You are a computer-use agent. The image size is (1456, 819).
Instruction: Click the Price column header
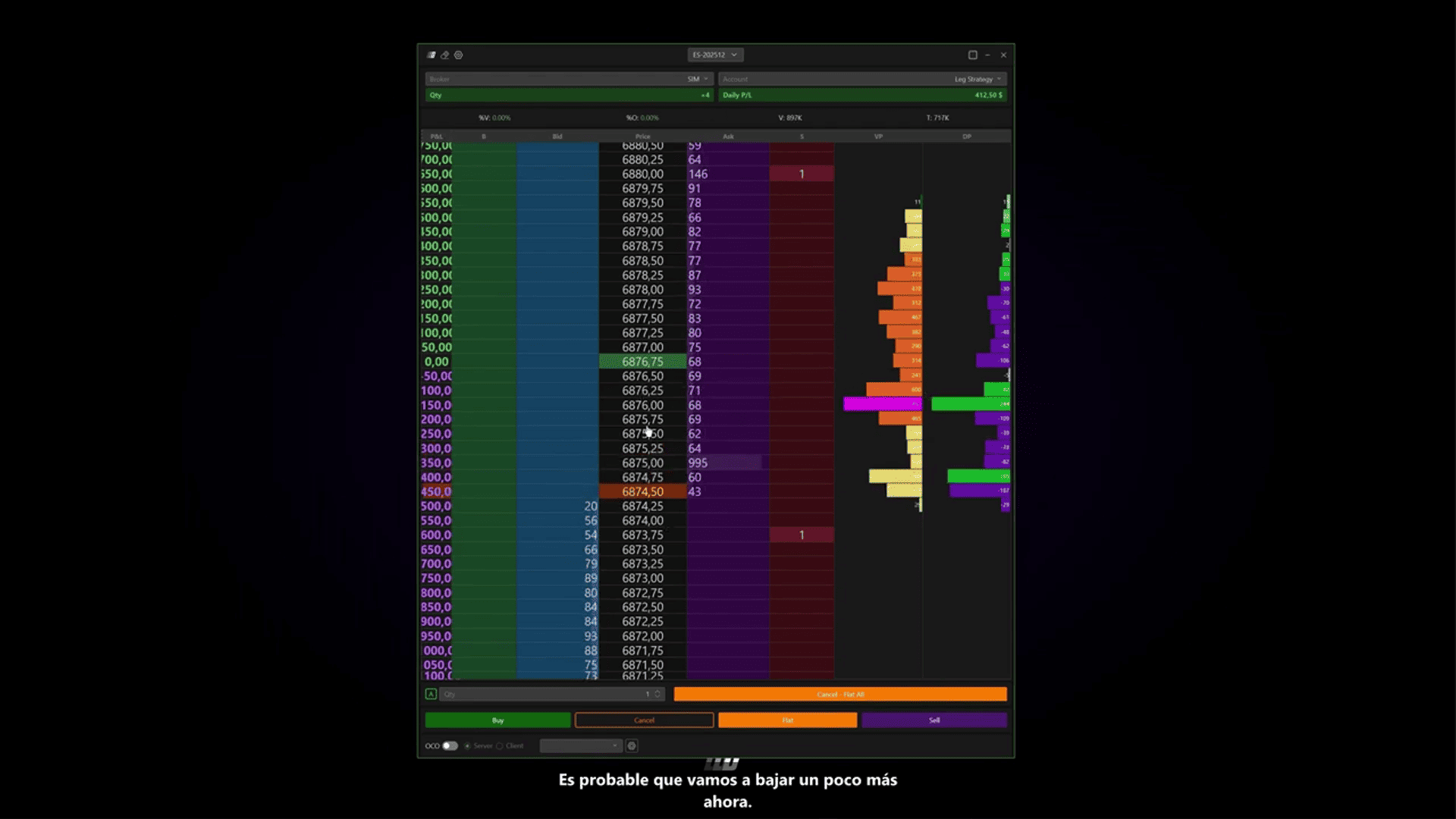click(x=642, y=136)
